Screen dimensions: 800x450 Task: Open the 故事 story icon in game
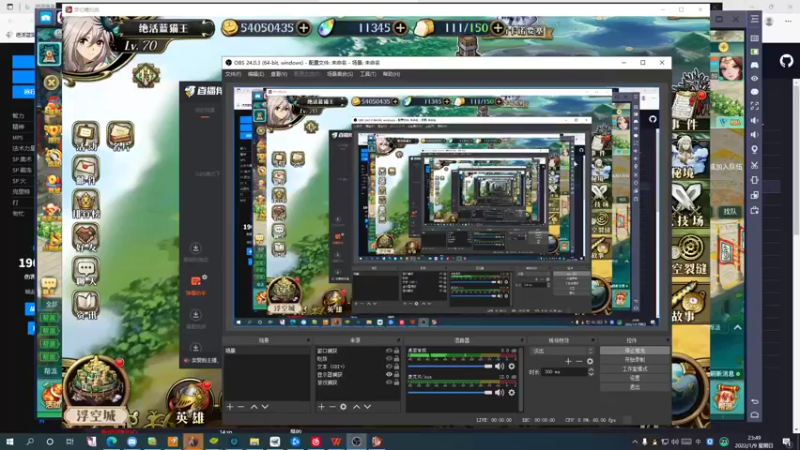click(x=688, y=305)
